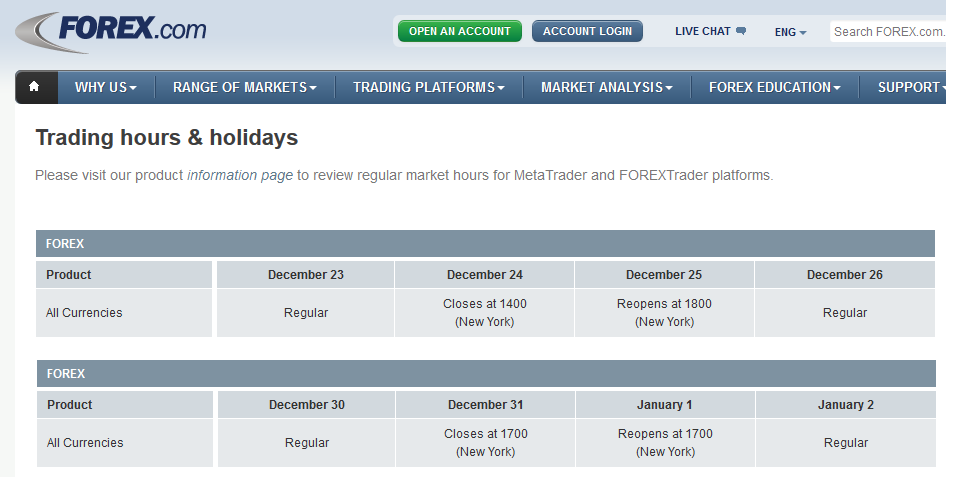Click the FOREX.com logo
Viewport: 964px width, 477px height.
pyautogui.click(x=112, y=31)
